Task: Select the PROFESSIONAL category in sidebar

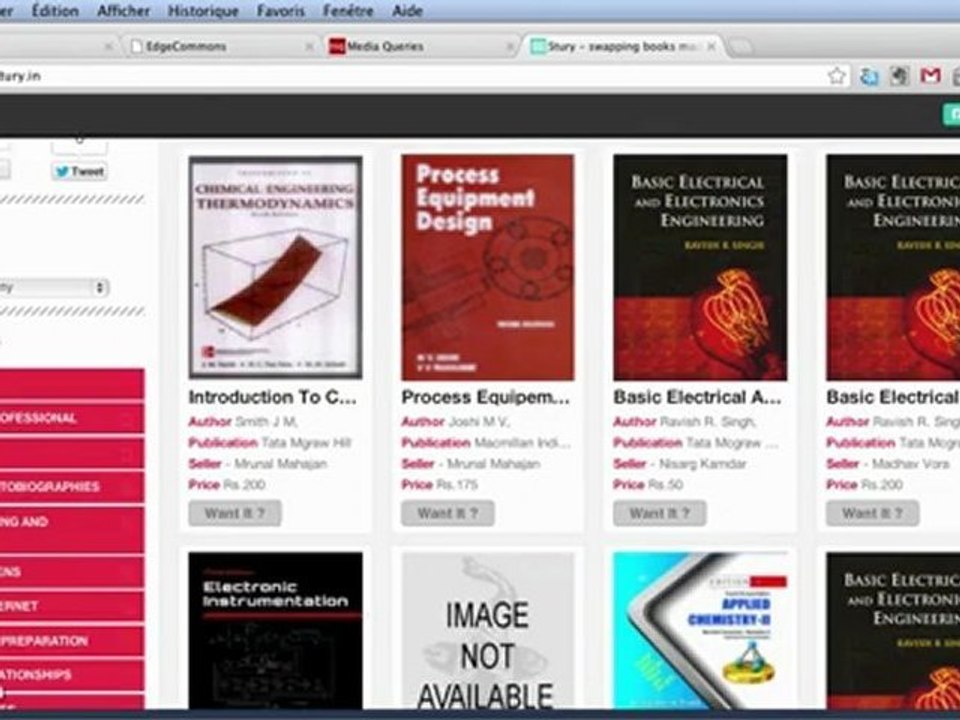Action: (x=72, y=418)
